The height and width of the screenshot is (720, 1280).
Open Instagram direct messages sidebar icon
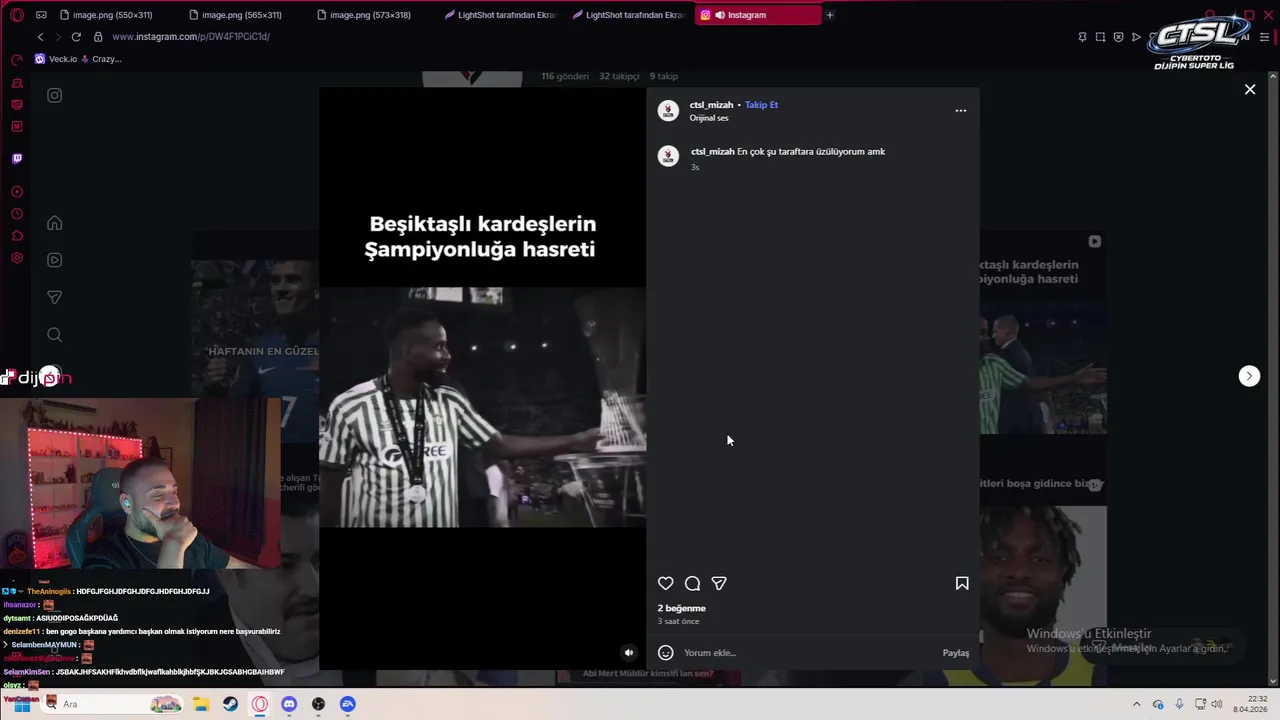click(x=55, y=297)
